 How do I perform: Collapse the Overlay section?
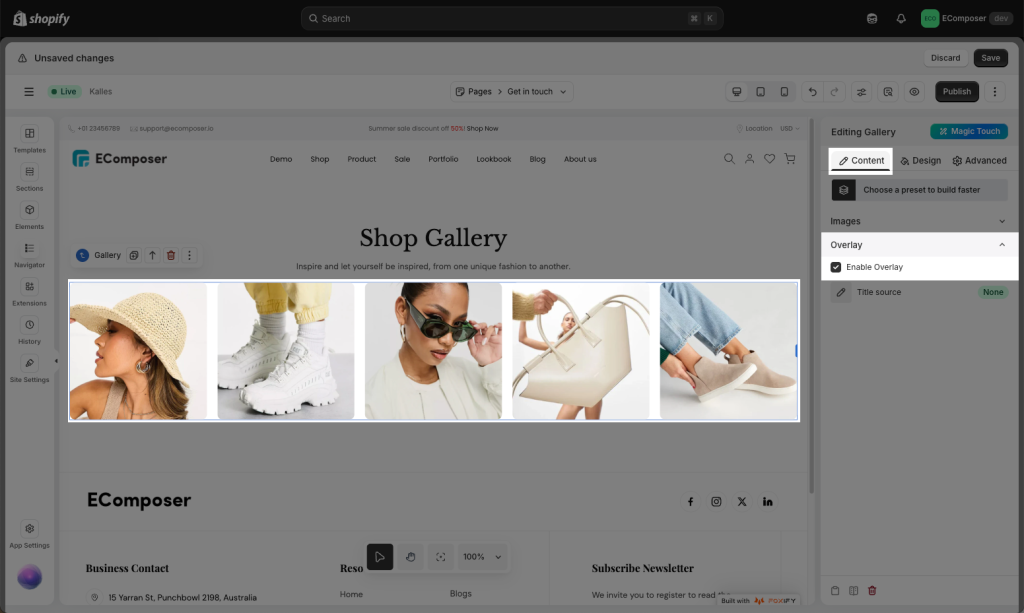(x=1002, y=245)
